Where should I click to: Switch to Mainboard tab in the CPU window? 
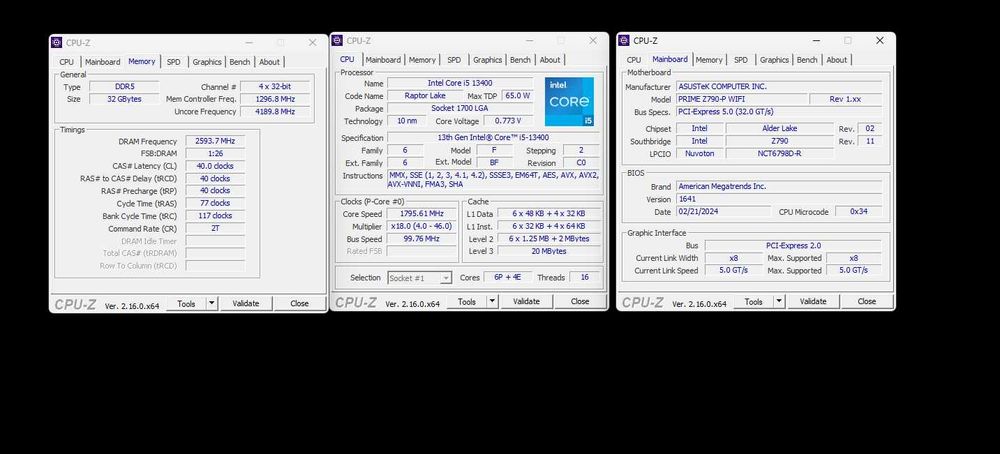coord(383,60)
